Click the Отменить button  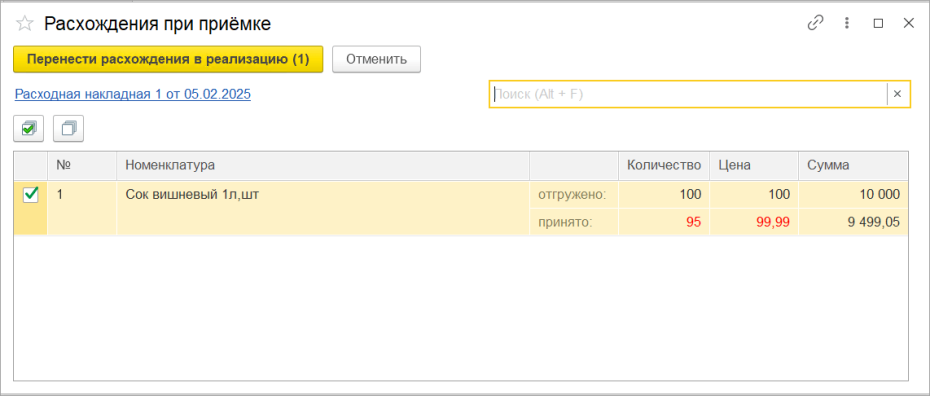[x=376, y=59]
